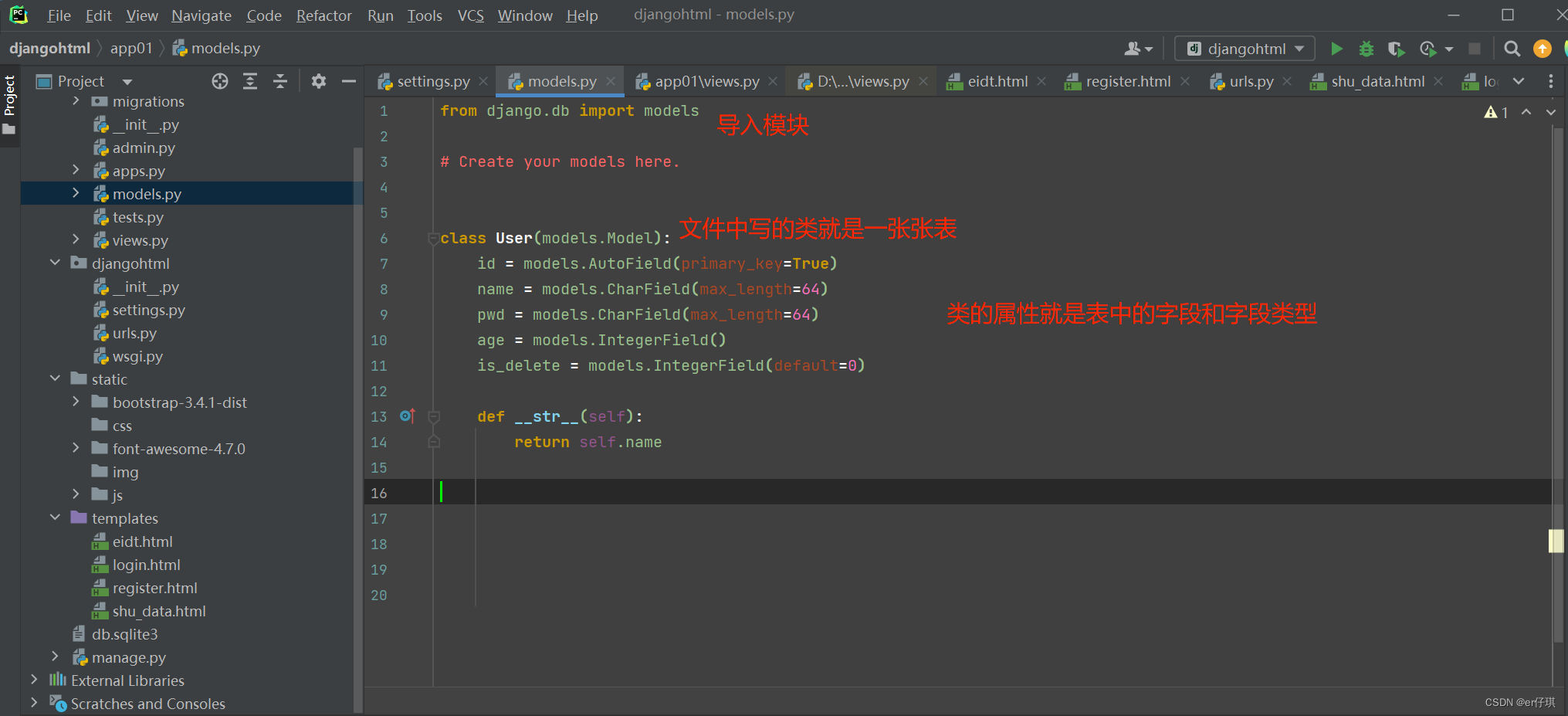Click the override gutter icon on line 13
Screen dimensions: 1568x716
(x=408, y=416)
